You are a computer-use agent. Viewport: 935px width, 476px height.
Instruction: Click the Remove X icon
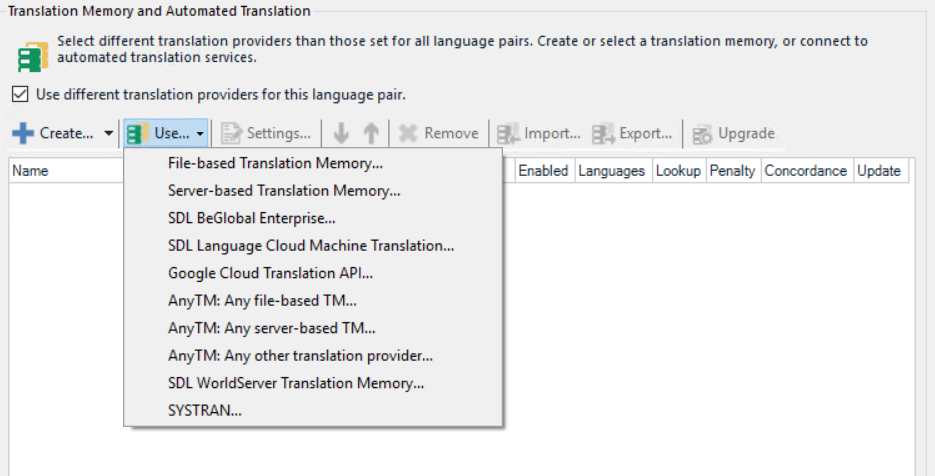pos(408,133)
